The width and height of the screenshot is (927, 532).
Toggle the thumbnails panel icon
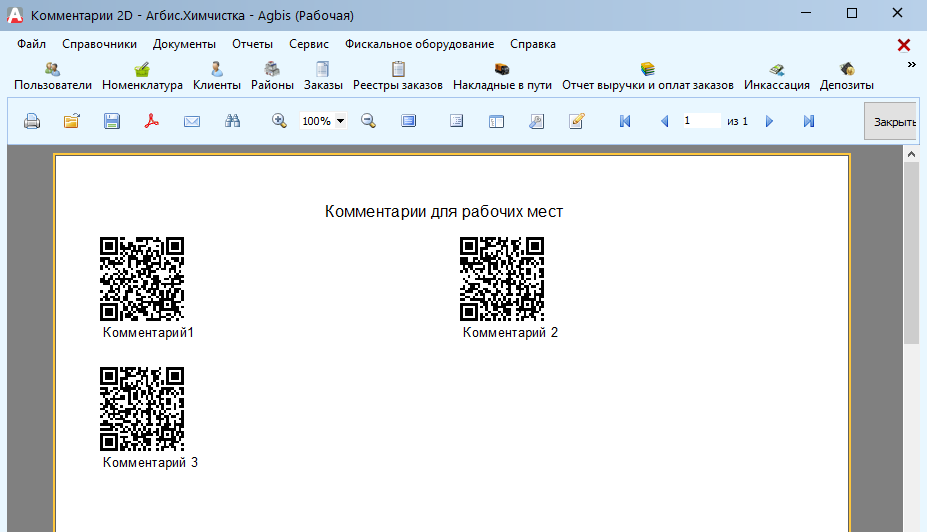(x=497, y=121)
